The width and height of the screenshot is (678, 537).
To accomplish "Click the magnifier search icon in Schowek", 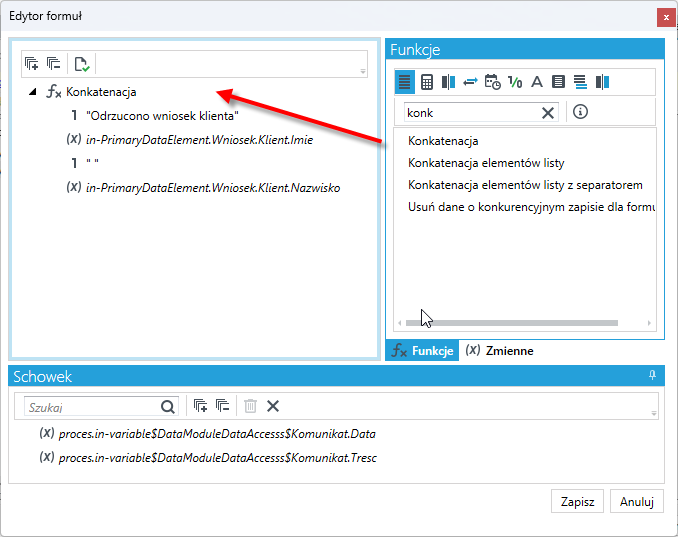I will (168, 407).
